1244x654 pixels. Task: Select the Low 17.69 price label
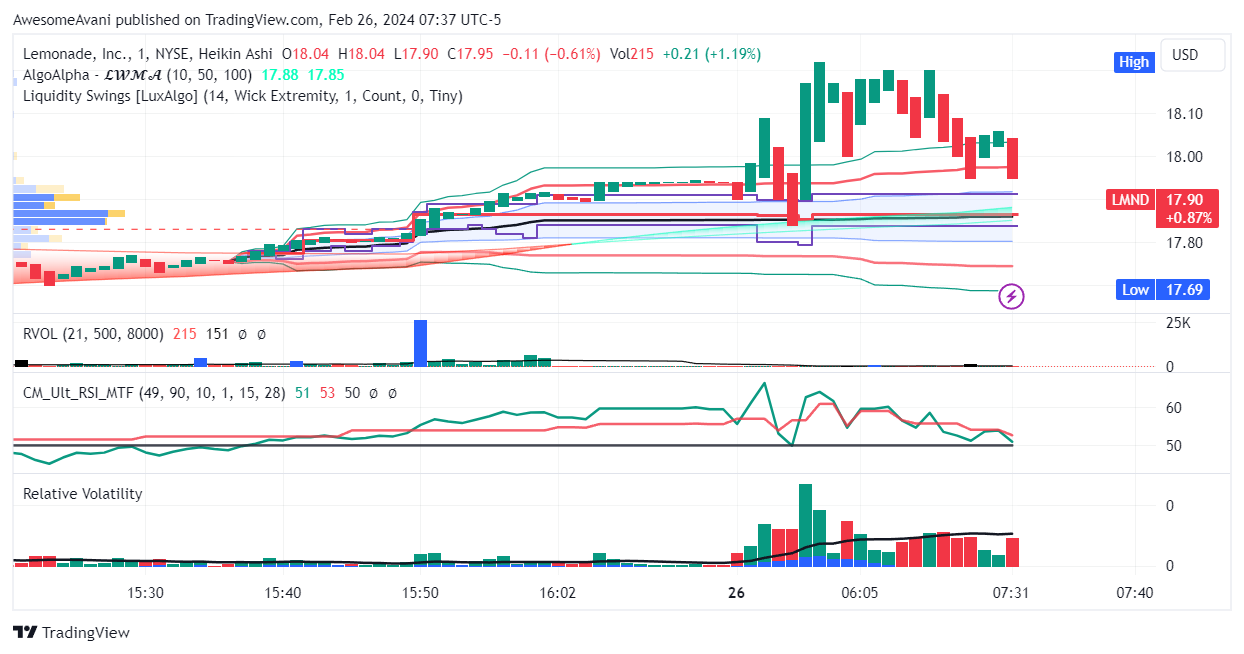pos(1164,290)
